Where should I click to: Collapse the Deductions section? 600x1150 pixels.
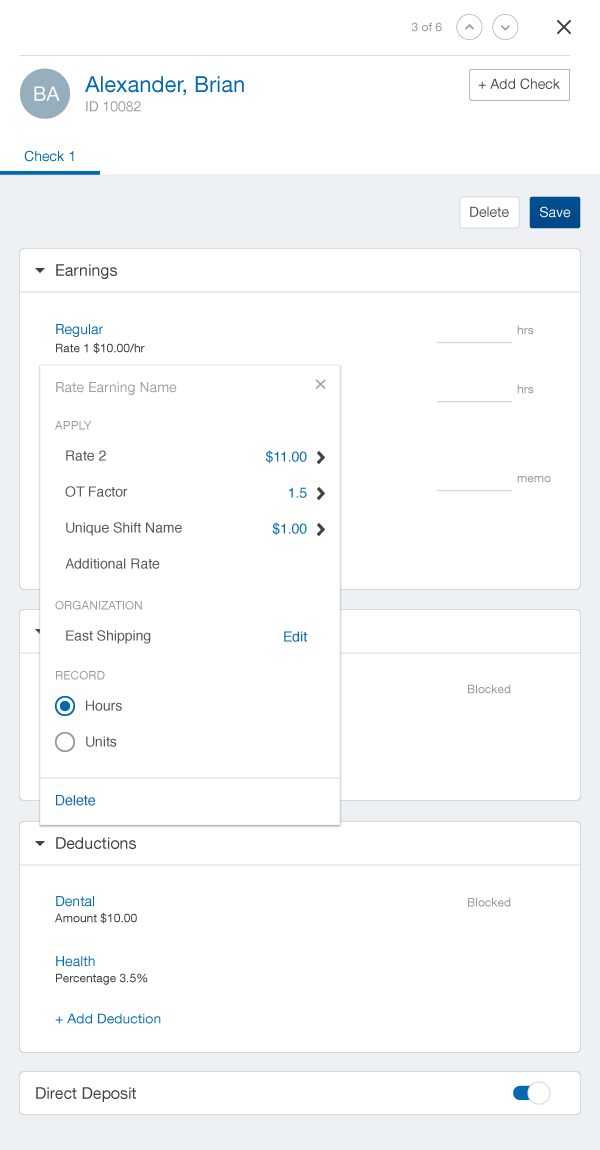(40, 844)
